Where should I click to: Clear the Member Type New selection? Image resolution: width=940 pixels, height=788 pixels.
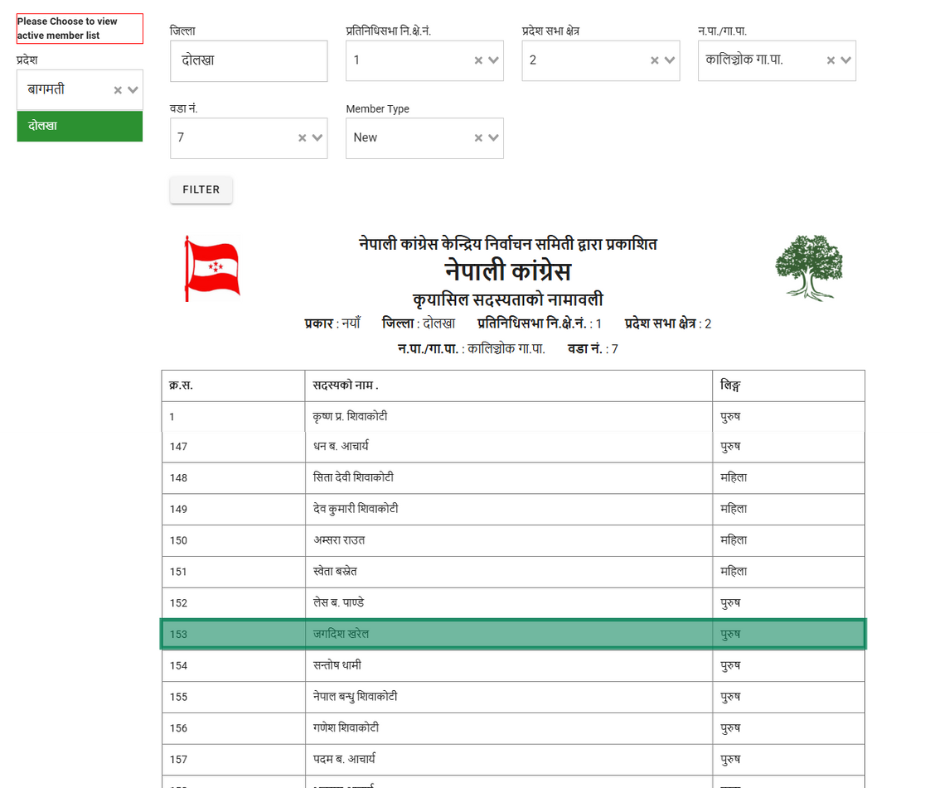pyautogui.click(x=478, y=138)
